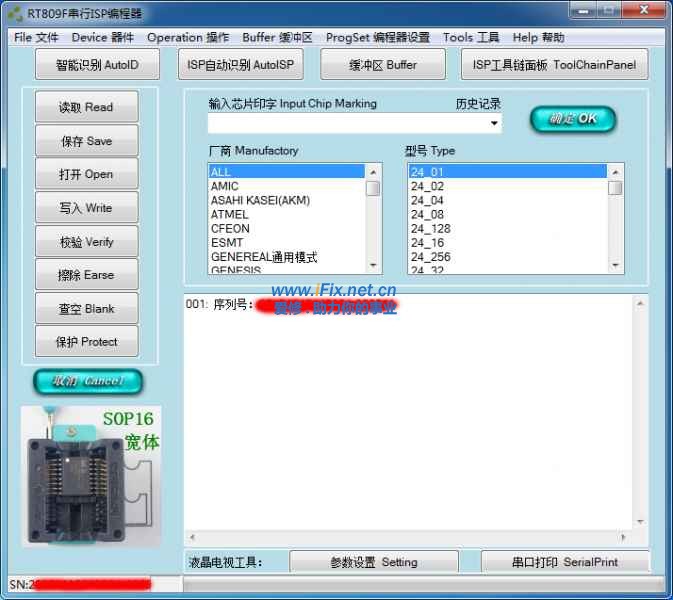Click the AutoID smart identify button

coord(98,65)
